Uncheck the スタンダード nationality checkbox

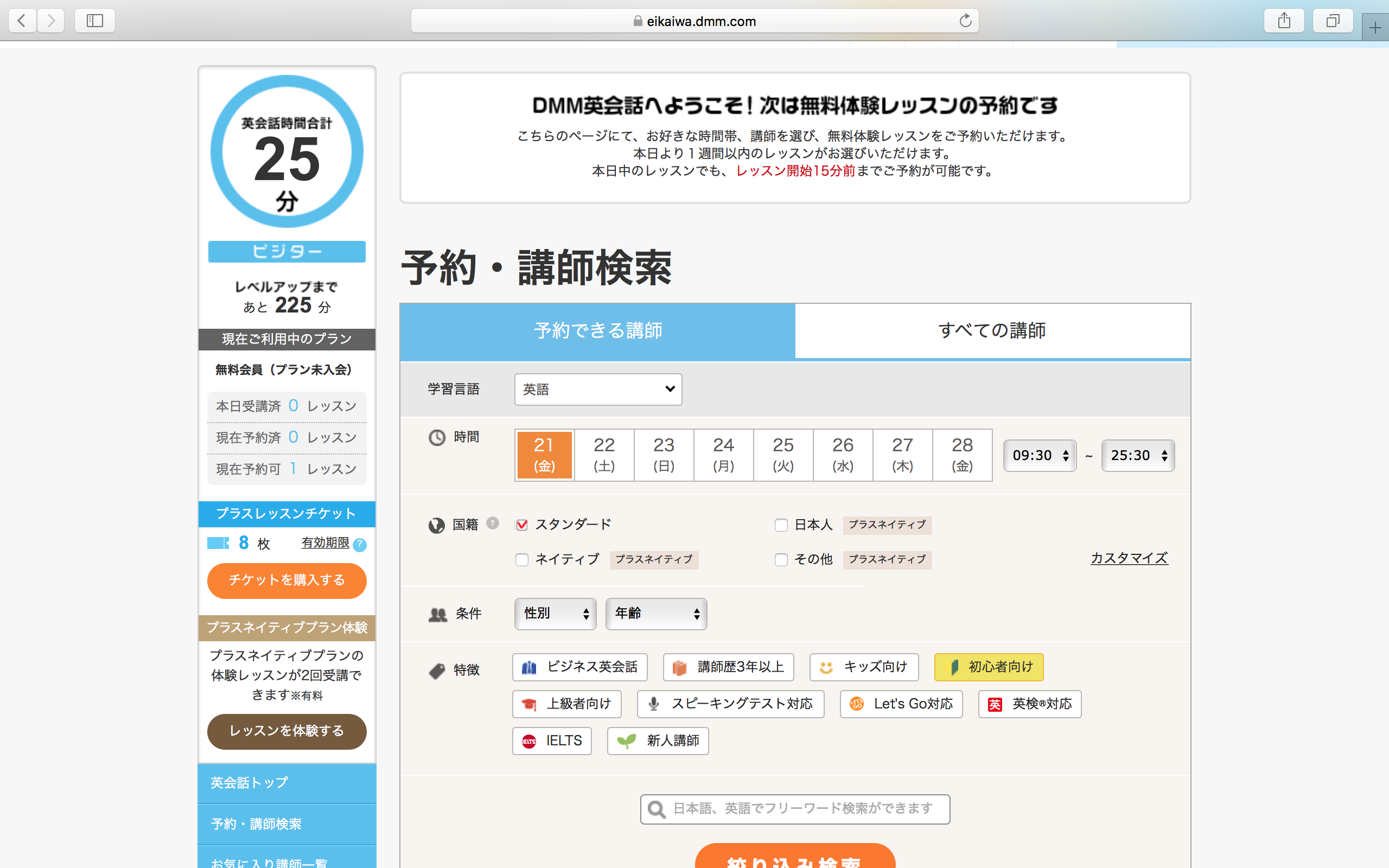522,525
